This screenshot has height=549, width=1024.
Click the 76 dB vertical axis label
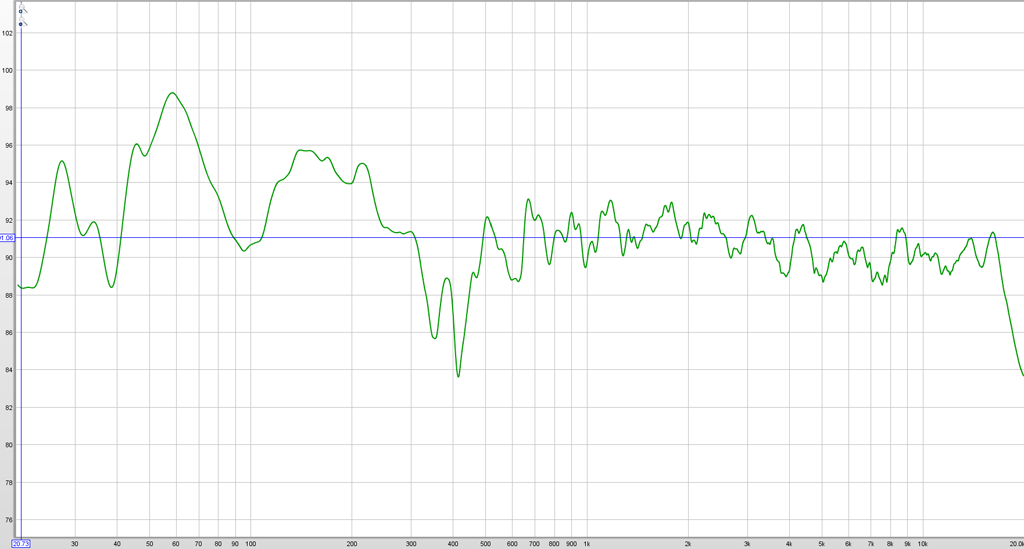coord(8,520)
